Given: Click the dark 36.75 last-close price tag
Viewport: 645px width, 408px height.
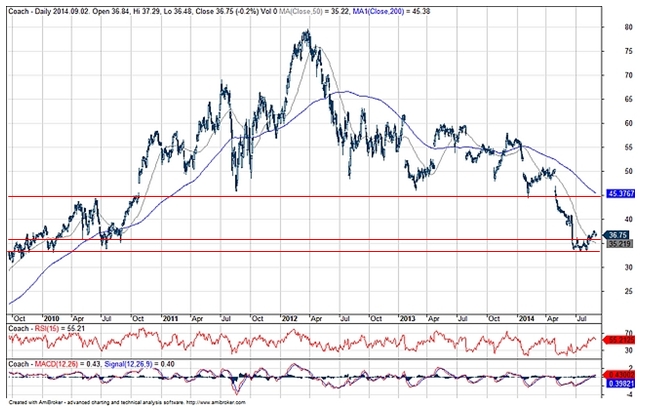Looking at the screenshot, I should click(618, 235).
